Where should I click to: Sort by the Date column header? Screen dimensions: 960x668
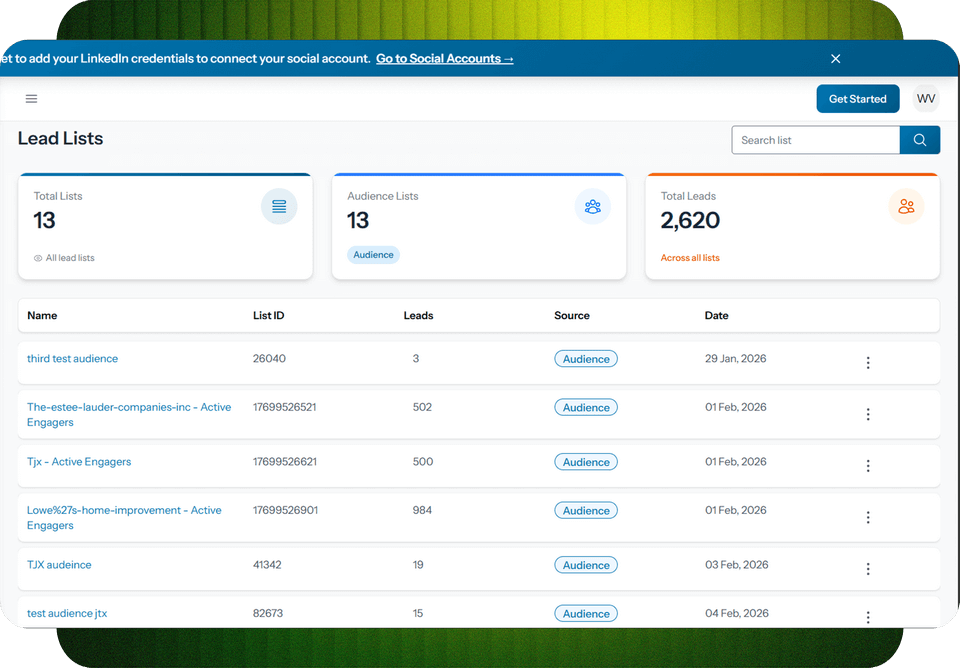coord(716,315)
